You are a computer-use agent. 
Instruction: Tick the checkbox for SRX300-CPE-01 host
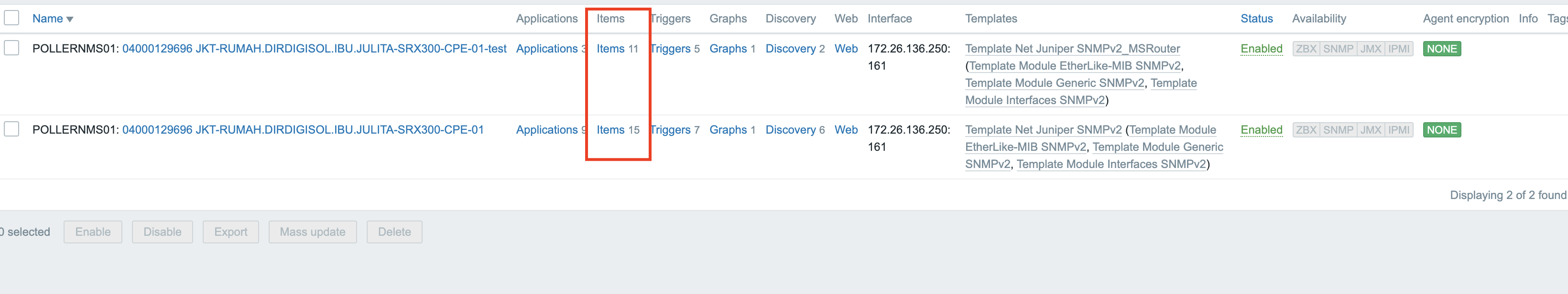pyautogui.click(x=11, y=129)
